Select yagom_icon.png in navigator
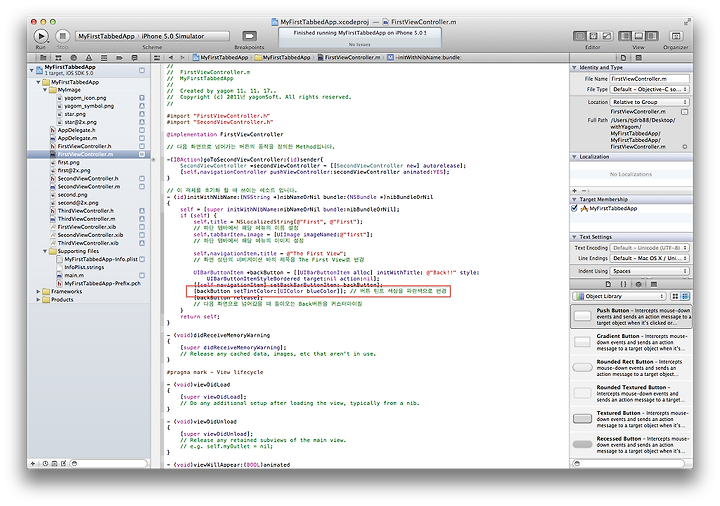The image size is (720, 506). [x=85, y=98]
